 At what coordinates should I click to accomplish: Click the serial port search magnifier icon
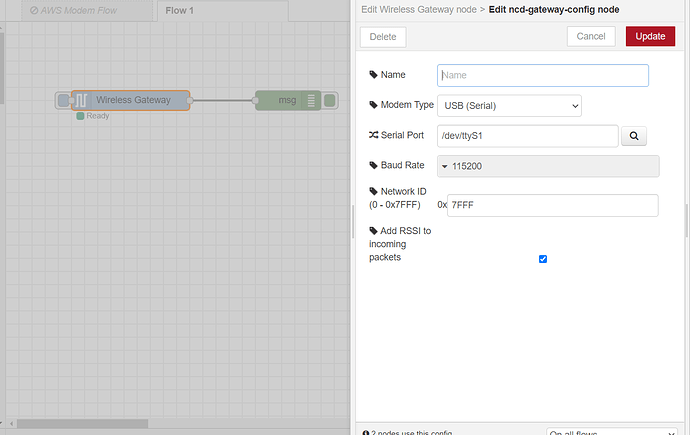pyautogui.click(x=634, y=136)
